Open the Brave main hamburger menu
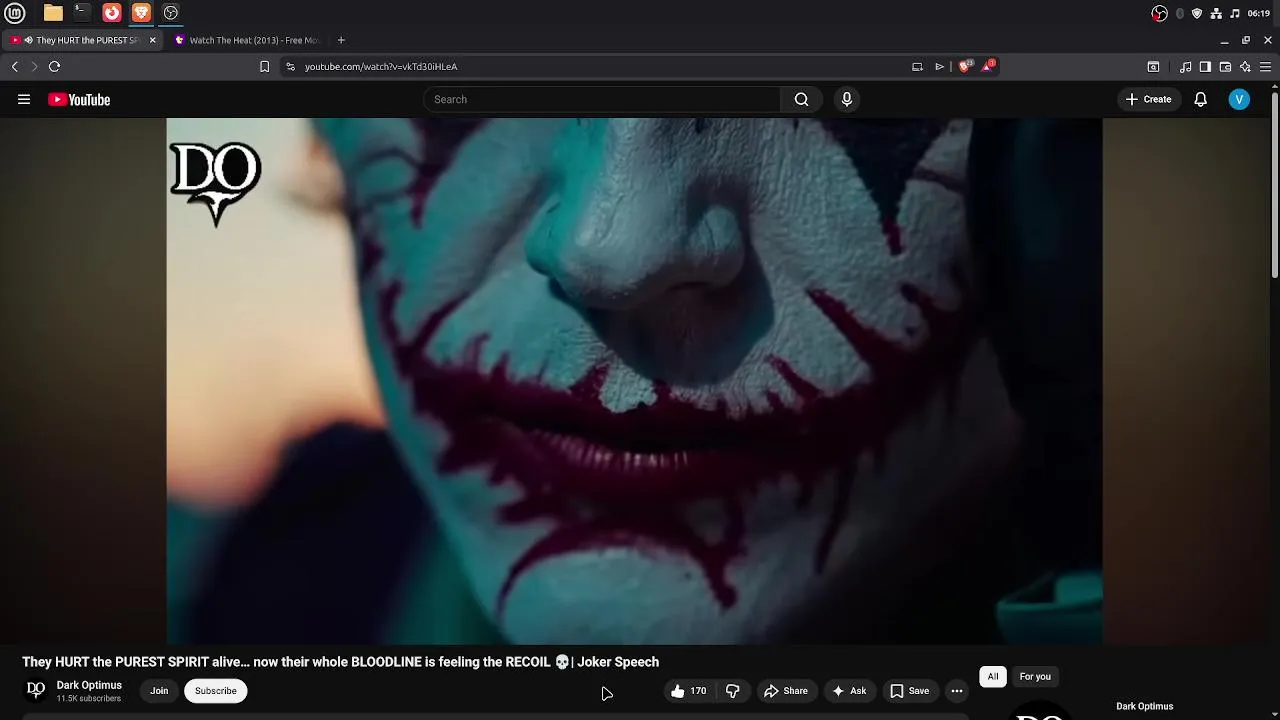1280x720 pixels. pos(1265,67)
